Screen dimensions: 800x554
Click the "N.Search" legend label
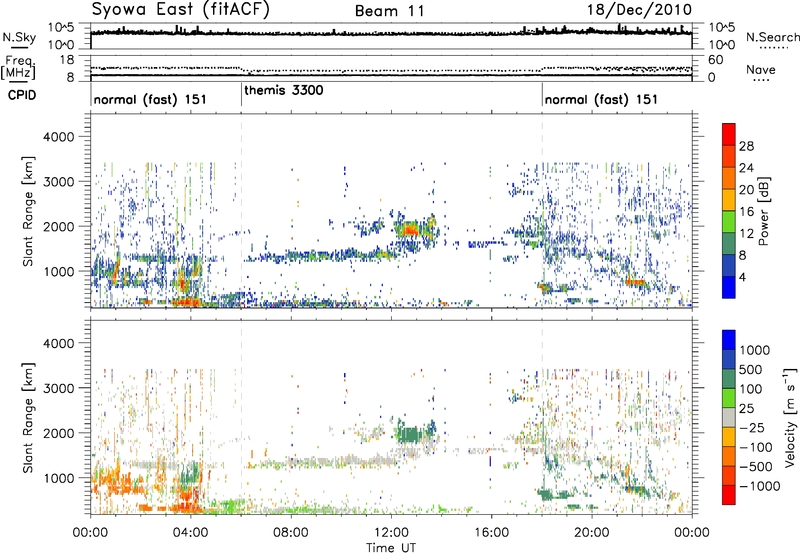coord(772,37)
